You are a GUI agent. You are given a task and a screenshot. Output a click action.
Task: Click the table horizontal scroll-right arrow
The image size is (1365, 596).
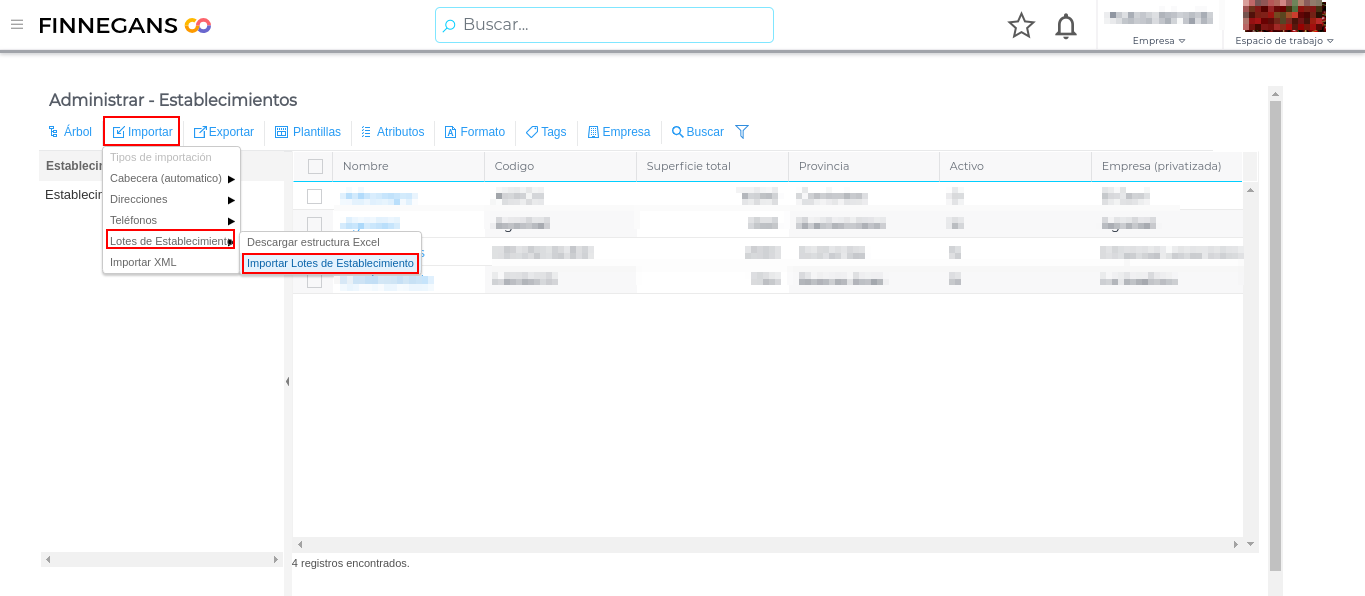1236,544
